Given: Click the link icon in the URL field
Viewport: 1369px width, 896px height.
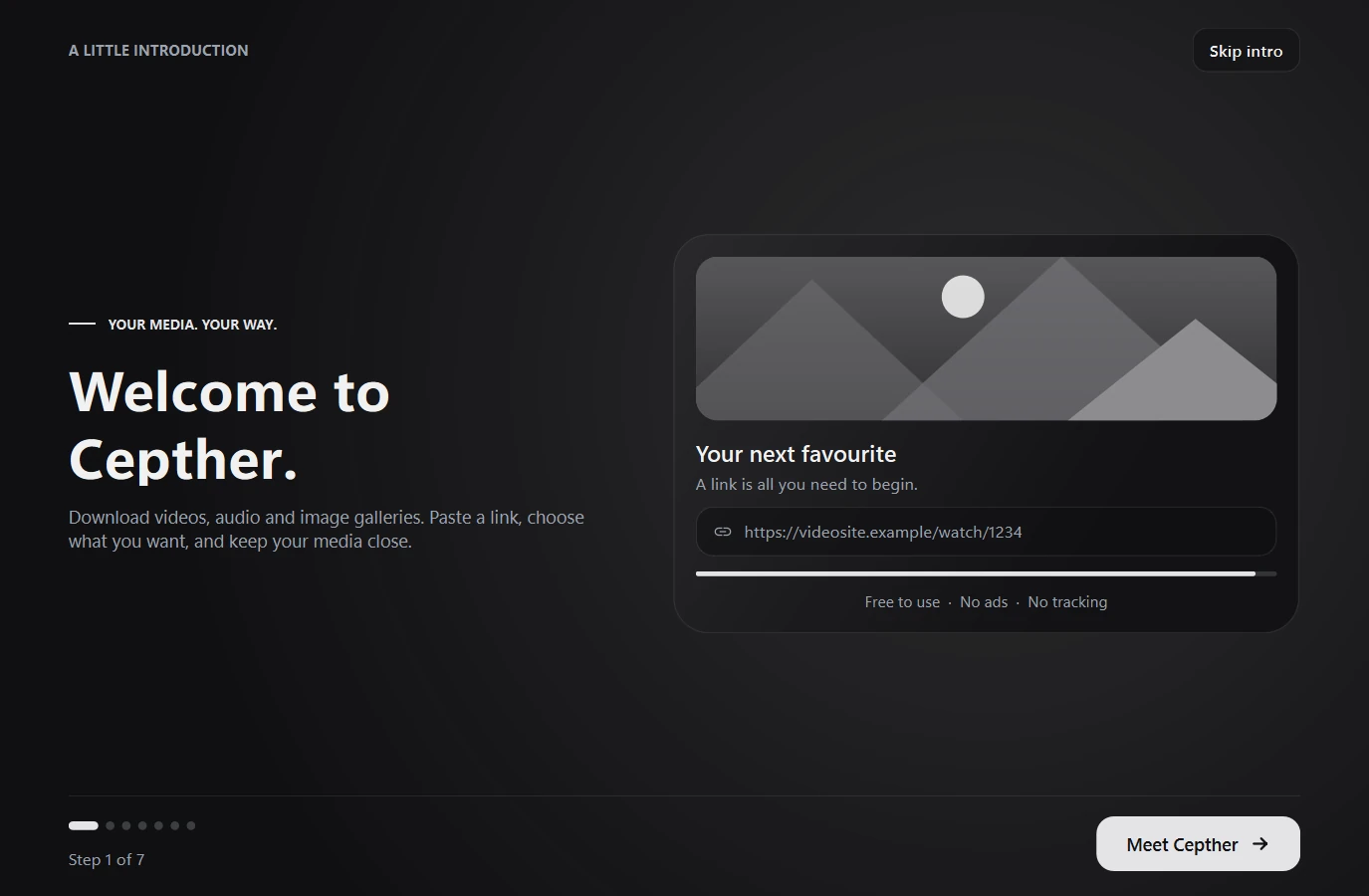Looking at the screenshot, I should tap(723, 532).
